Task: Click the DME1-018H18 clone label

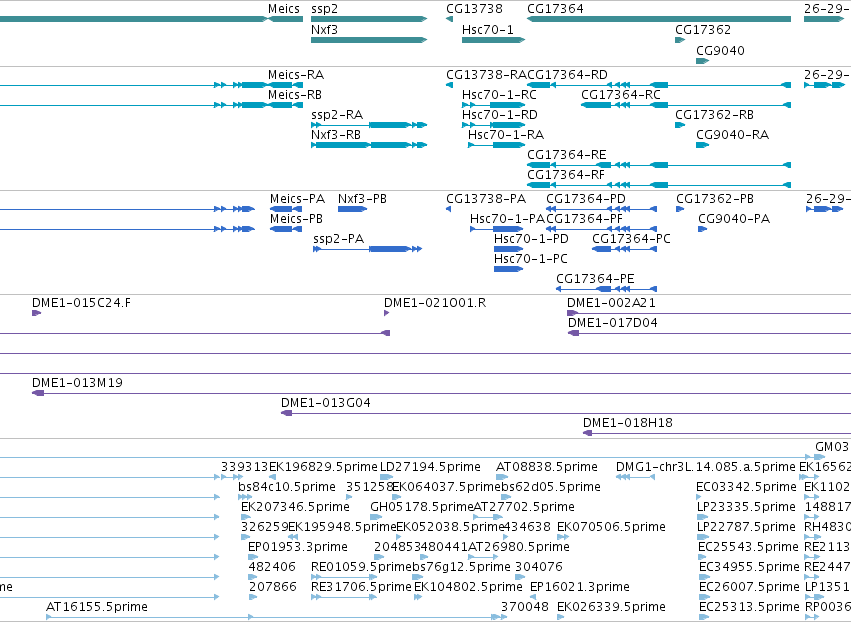Action: coord(627,423)
